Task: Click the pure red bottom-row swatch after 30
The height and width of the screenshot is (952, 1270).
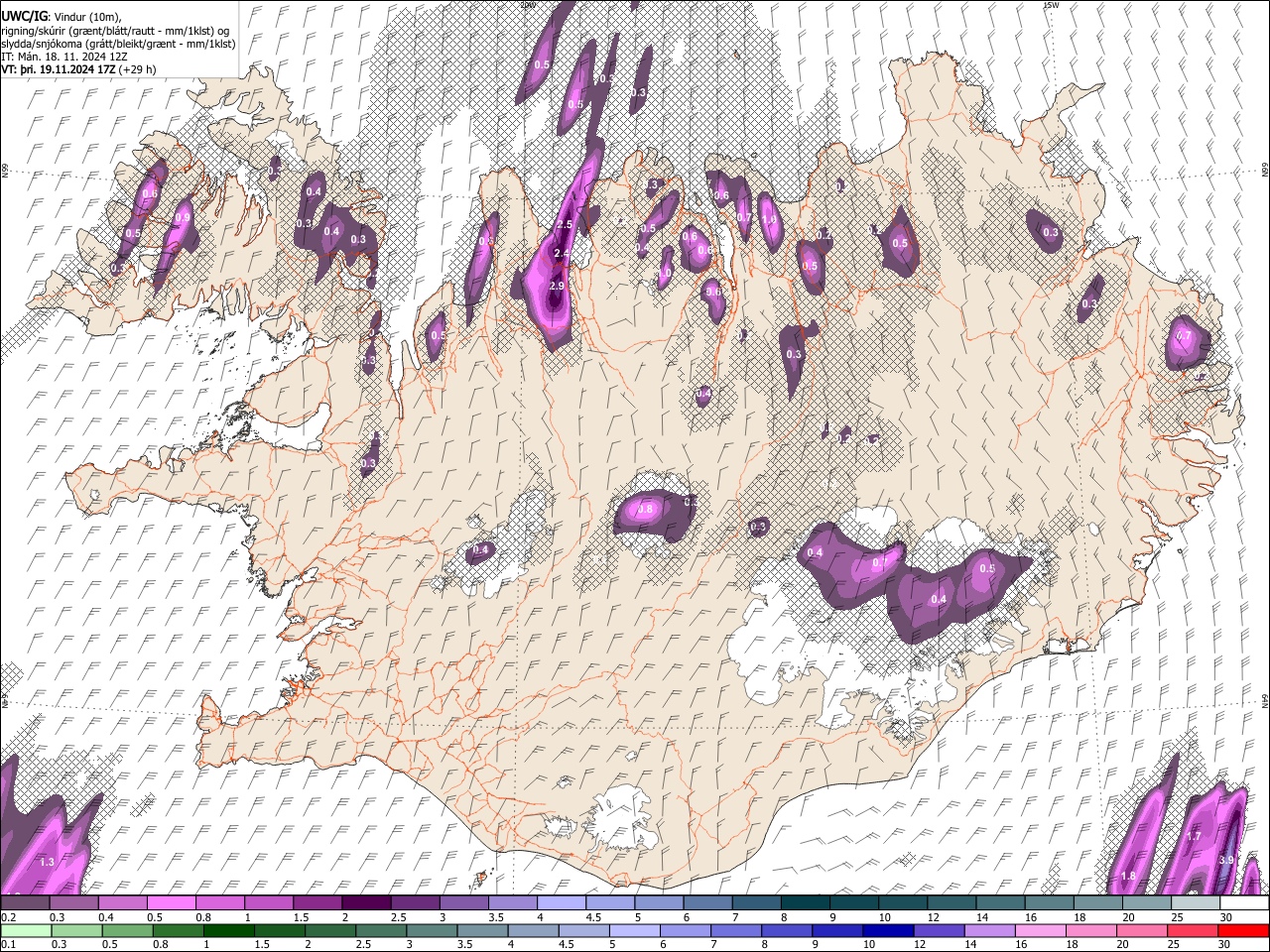Action: (1244, 930)
